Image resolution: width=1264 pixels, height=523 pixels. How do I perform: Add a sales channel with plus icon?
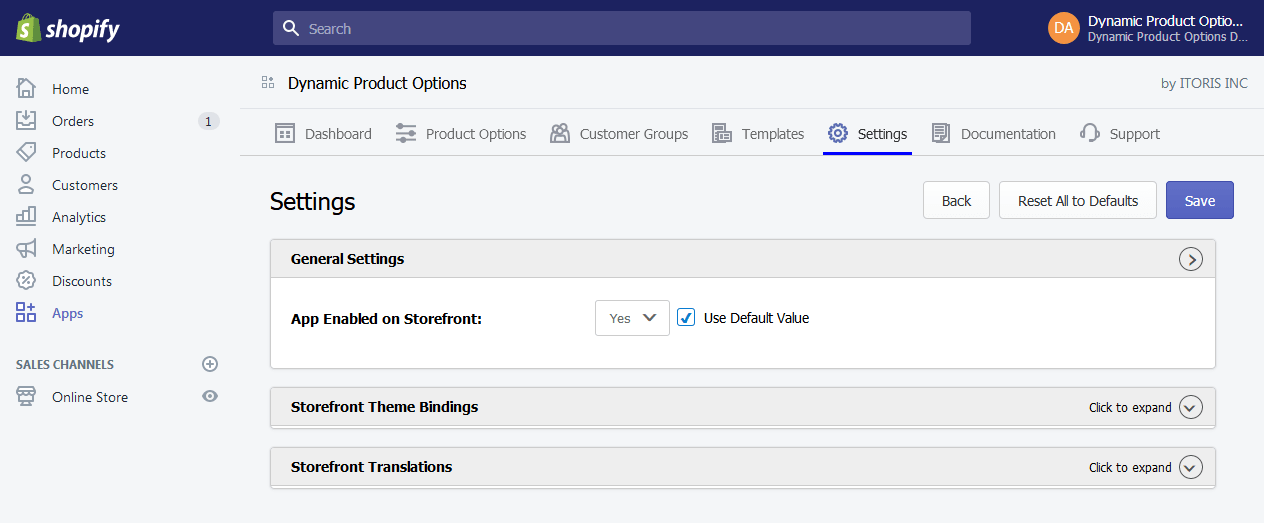click(x=210, y=364)
